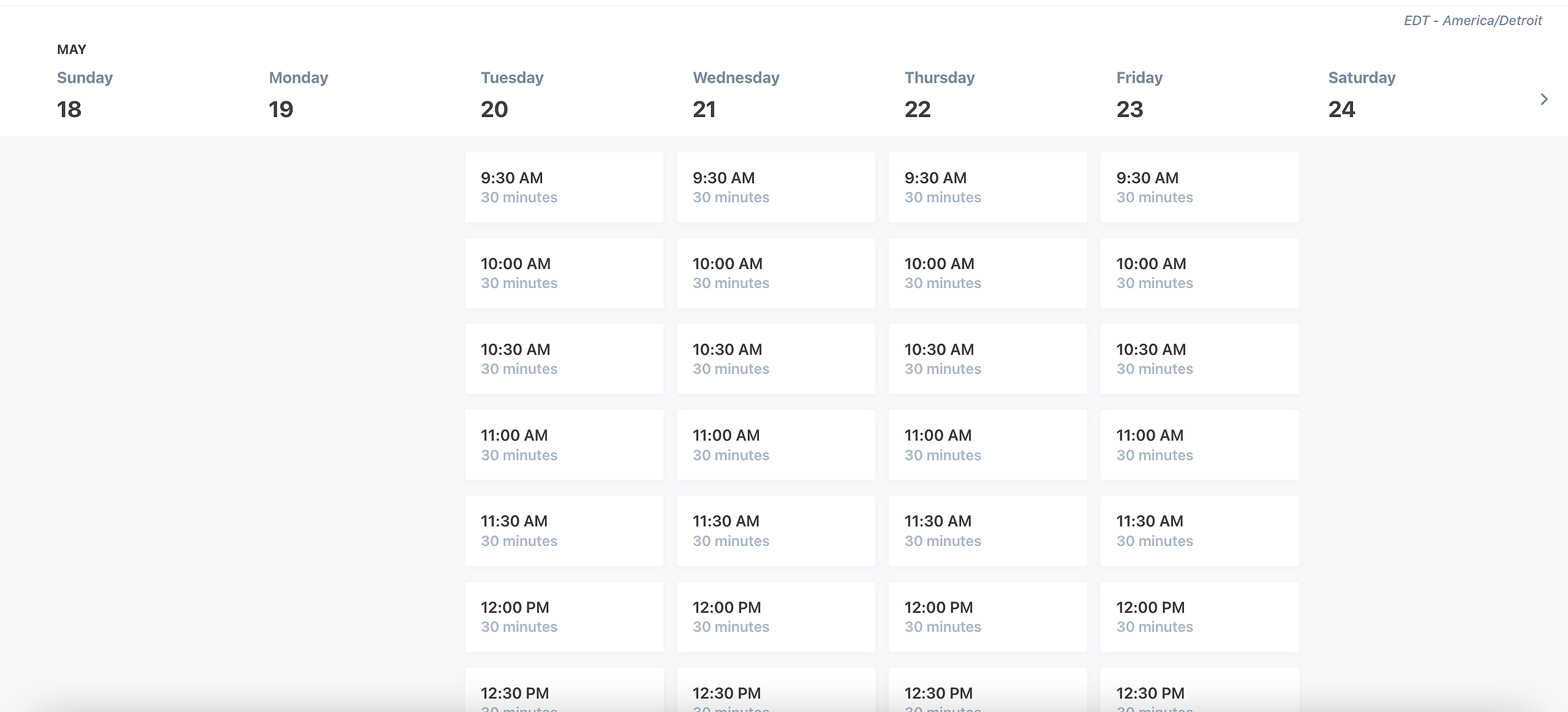Select Tuesday 9:30 AM time slot
Viewport: 1568px width, 712px height.
[563, 187]
